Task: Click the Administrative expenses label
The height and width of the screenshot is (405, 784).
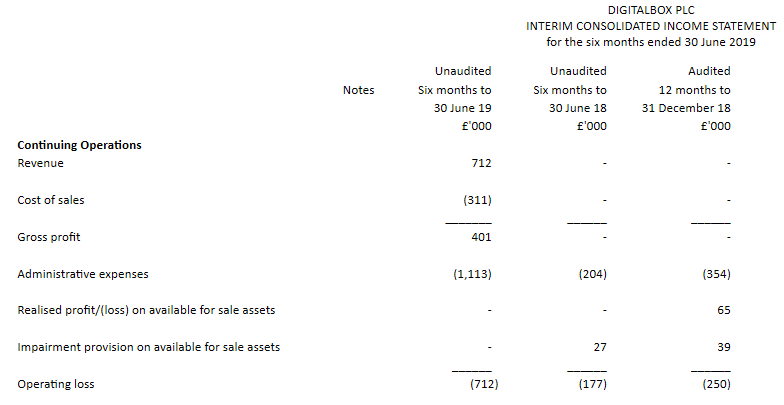Action: 83,274
